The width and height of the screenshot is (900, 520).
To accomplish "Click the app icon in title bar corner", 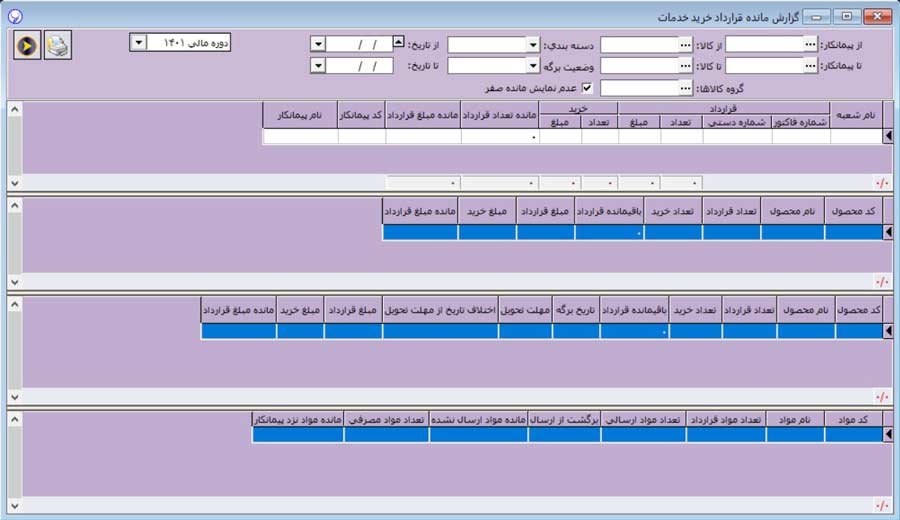I will [13, 16].
